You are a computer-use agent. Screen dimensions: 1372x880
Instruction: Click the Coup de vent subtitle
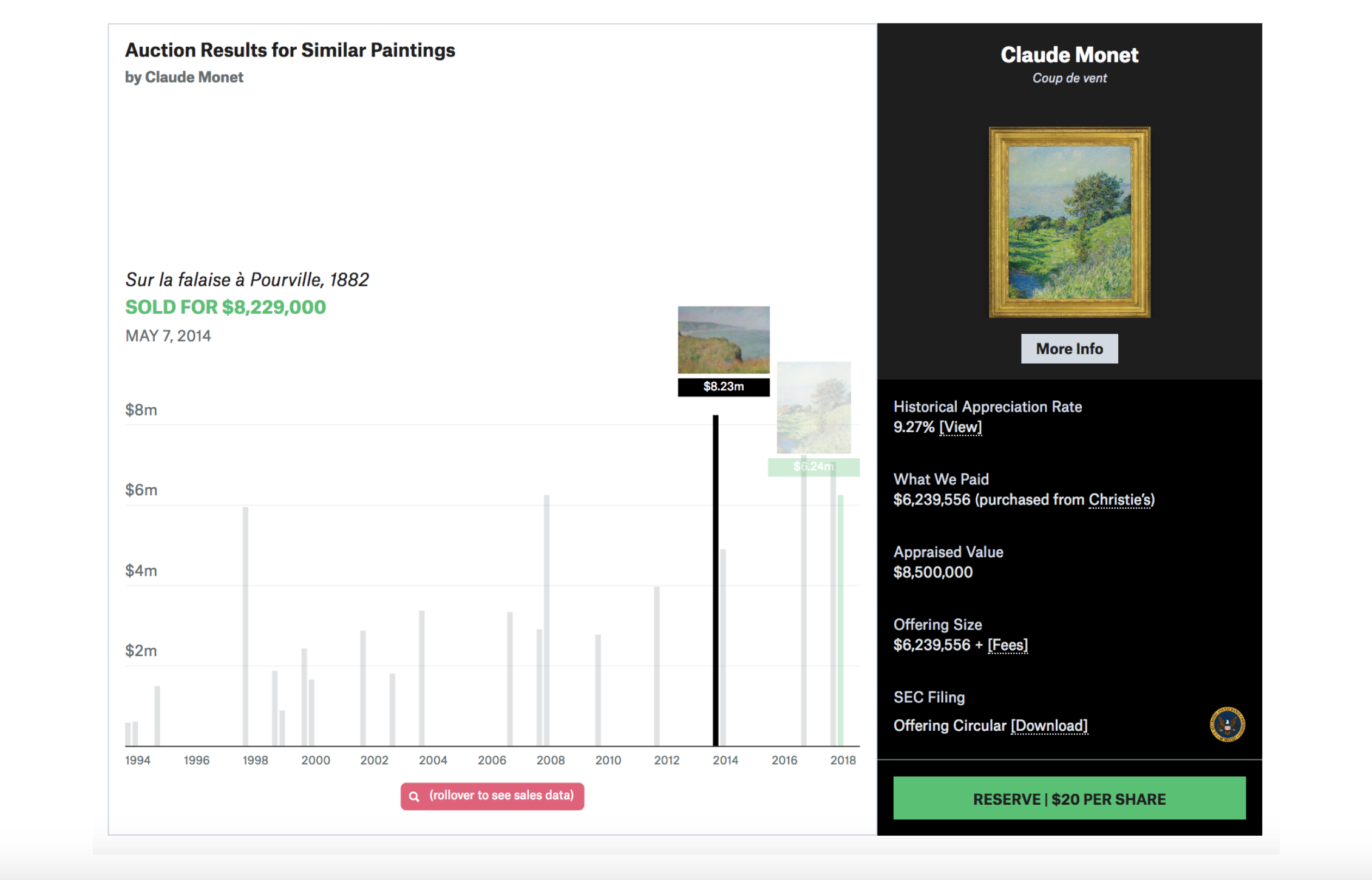tap(1069, 78)
